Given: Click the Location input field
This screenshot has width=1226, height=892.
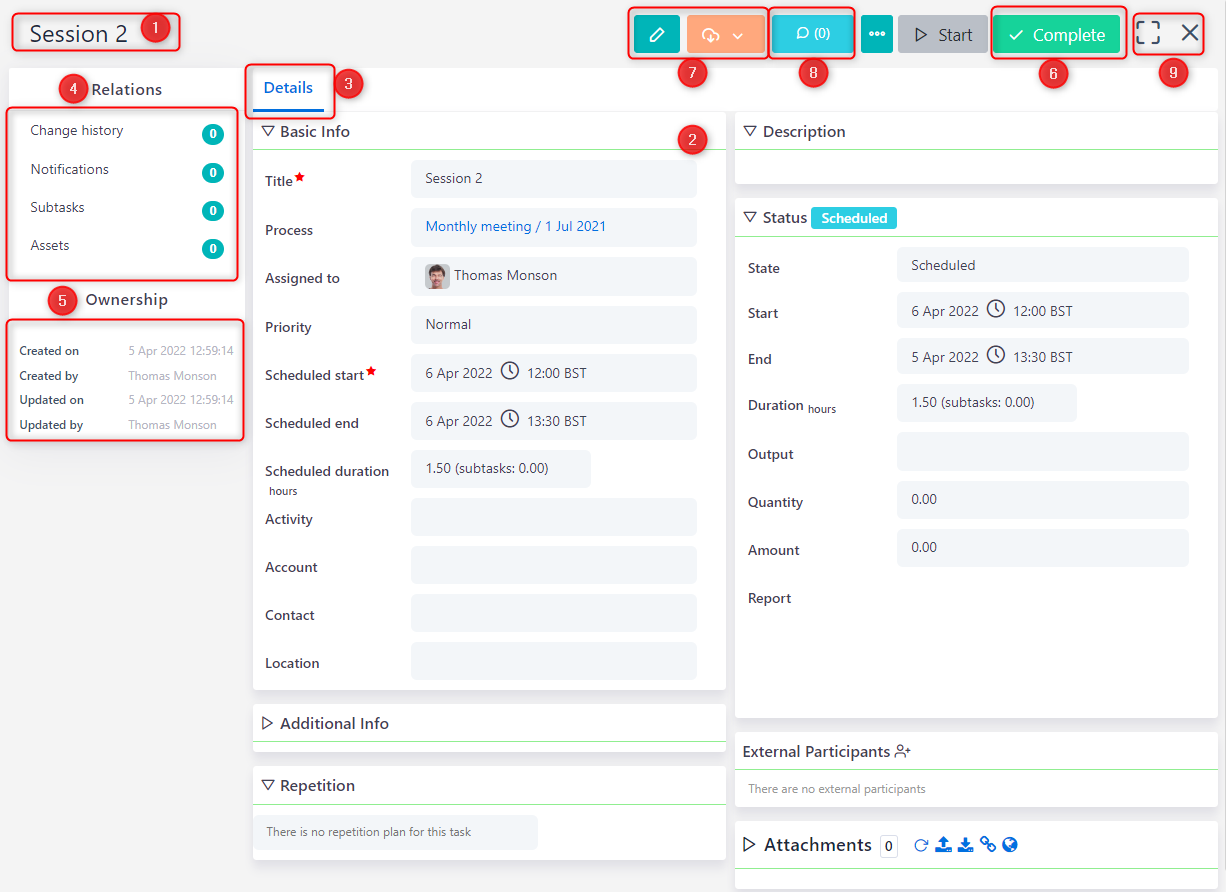Looking at the screenshot, I should (553, 661).
